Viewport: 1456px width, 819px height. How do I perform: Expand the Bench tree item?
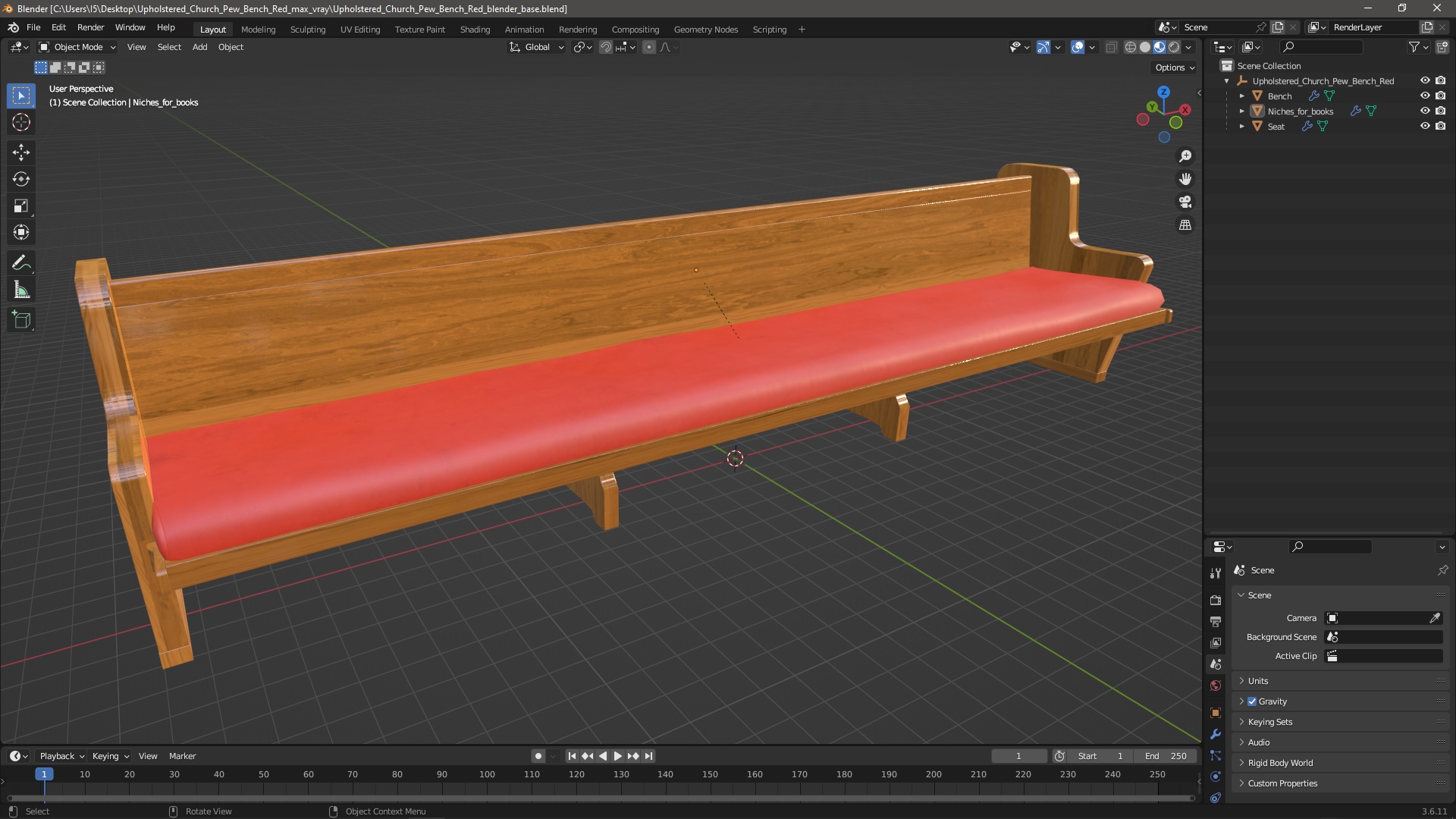(x=1242, y=96)
